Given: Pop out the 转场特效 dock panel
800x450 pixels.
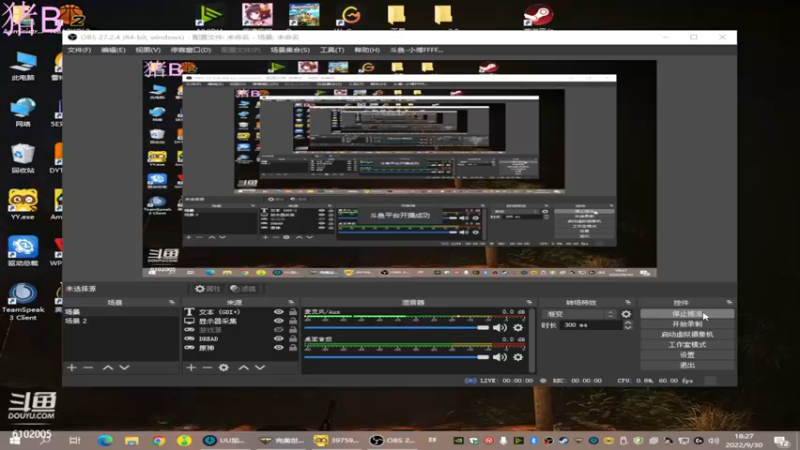Looking at the screenshot, I should point(628,303).
